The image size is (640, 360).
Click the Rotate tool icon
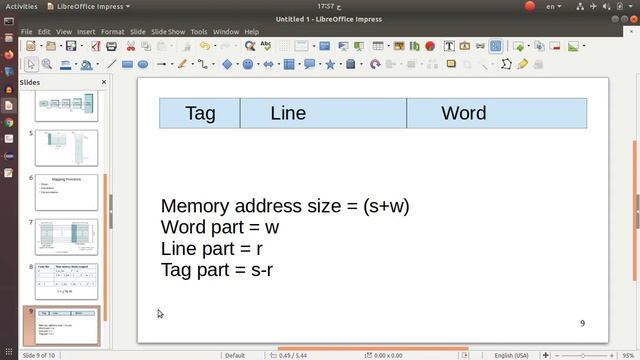point(375,64)
